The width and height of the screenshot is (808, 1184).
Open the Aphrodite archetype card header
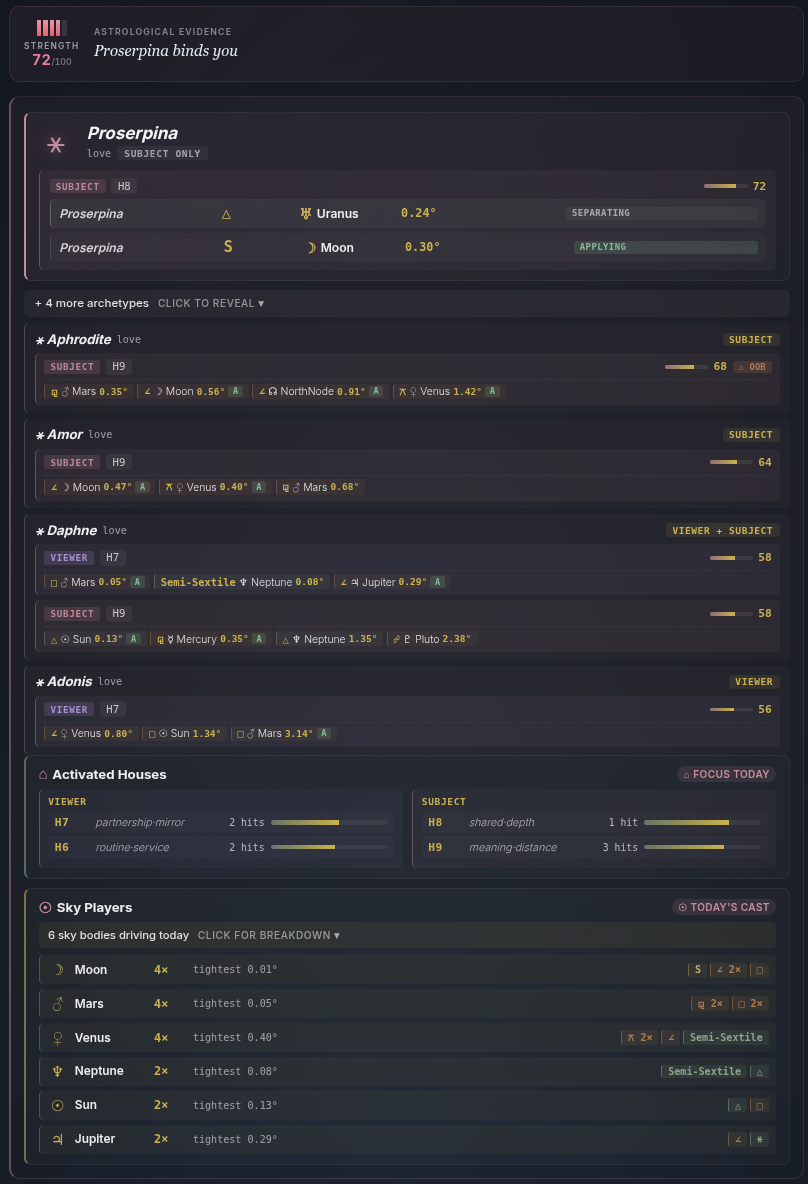click(x=407, y=340)
